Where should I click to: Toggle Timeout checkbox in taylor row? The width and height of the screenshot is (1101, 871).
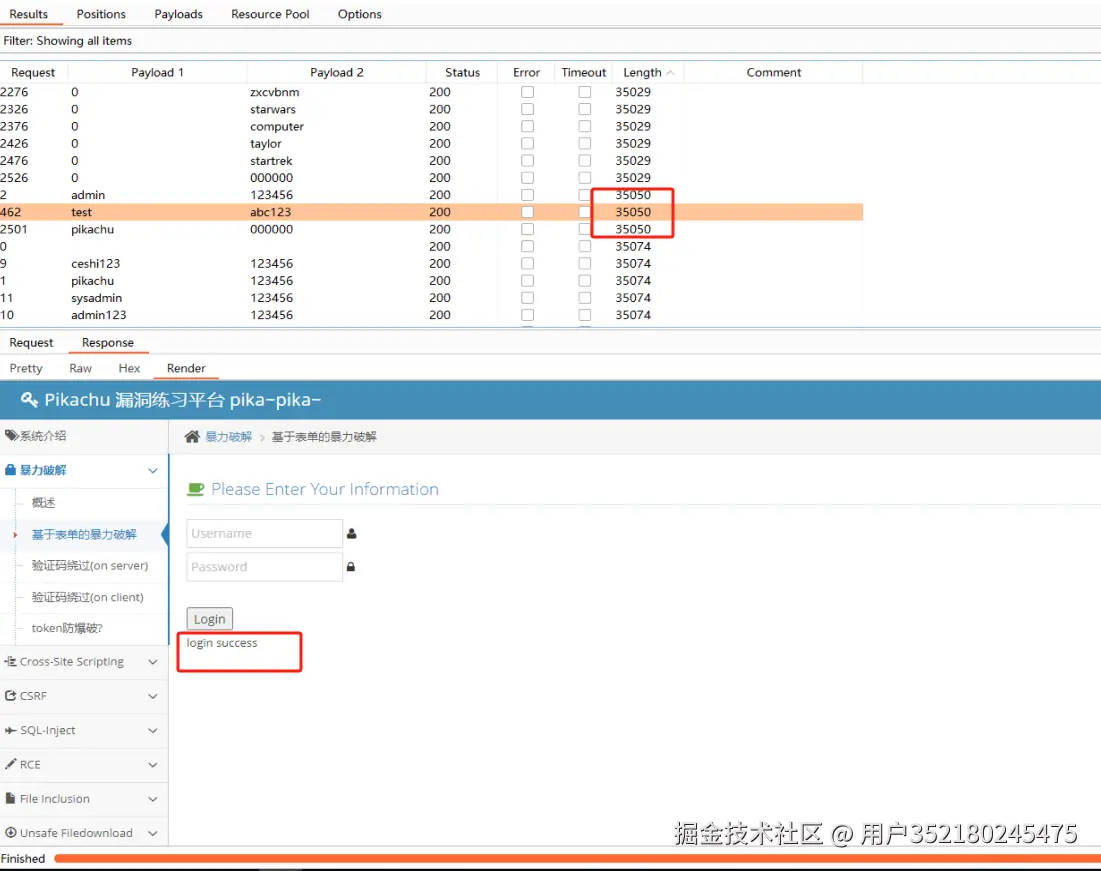click(x=585, y=143)
